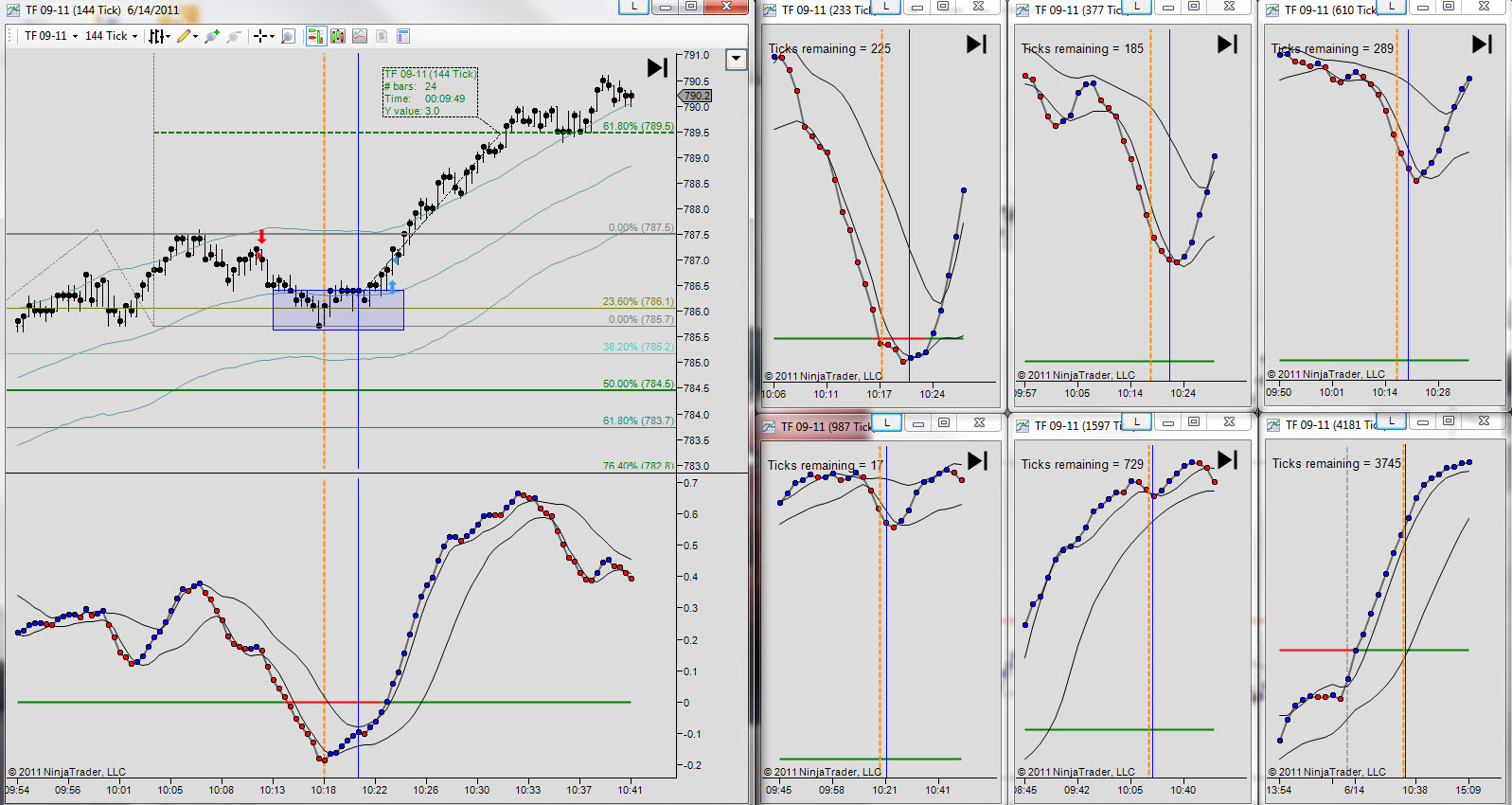
Task: Click the Ticks remaining = 3745 label
Action: (1337, 463)
